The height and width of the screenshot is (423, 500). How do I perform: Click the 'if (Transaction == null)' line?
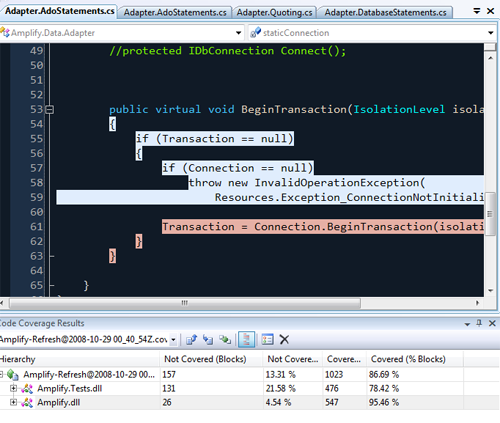pos(215,139)
